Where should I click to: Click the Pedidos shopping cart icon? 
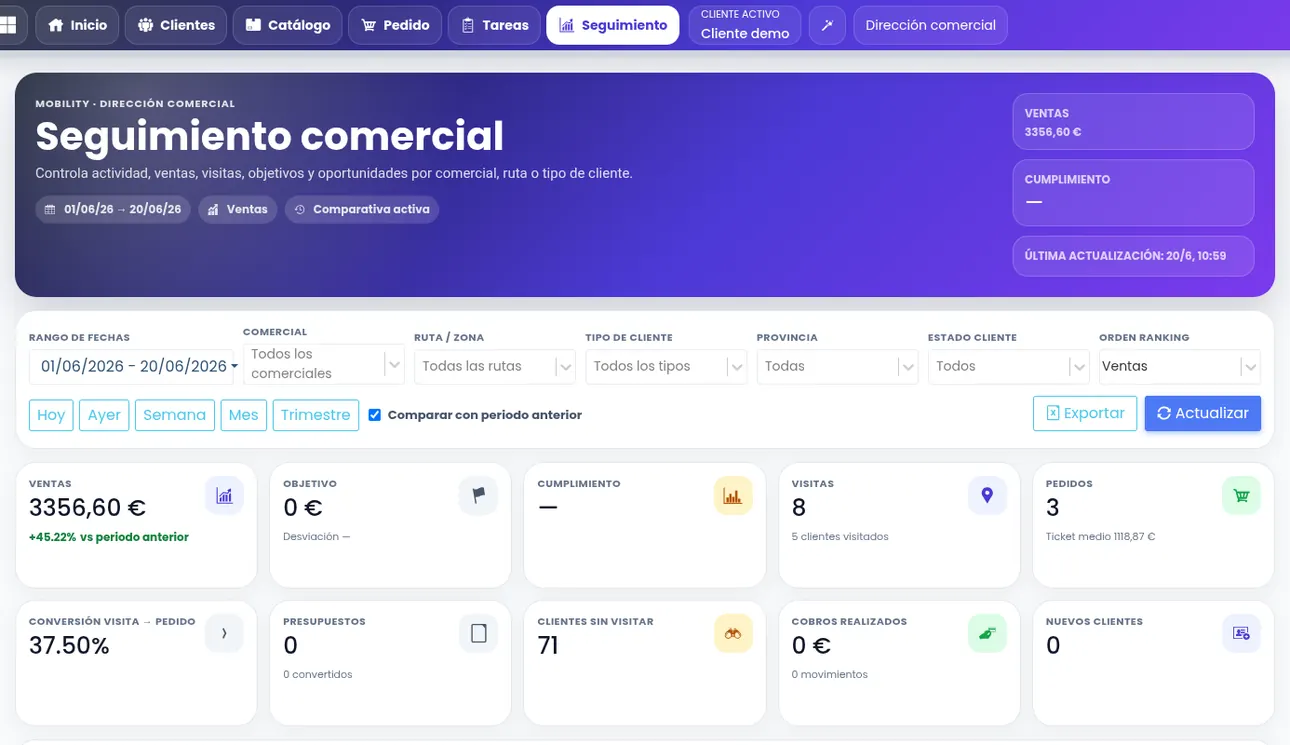tap(1241, 496)
